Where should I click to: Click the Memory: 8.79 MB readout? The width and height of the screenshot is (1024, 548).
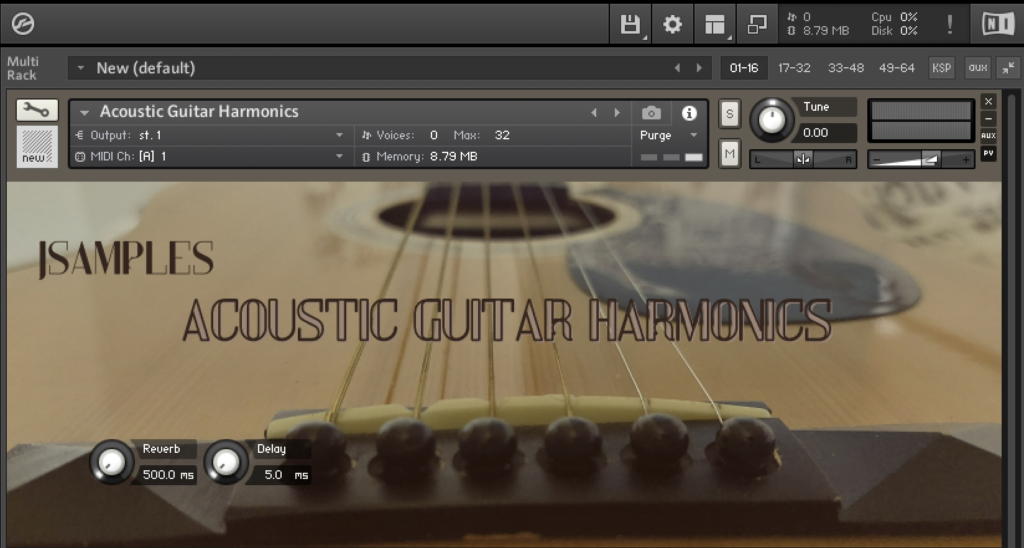(x=421, y=157)
